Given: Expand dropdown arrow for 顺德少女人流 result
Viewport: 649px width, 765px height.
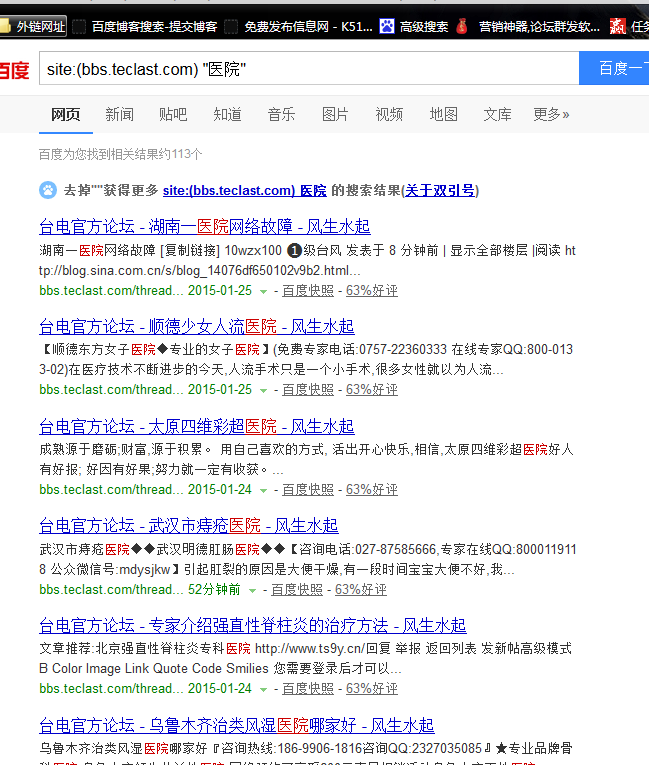Looking at the screenshot, I should coord(264,391).
